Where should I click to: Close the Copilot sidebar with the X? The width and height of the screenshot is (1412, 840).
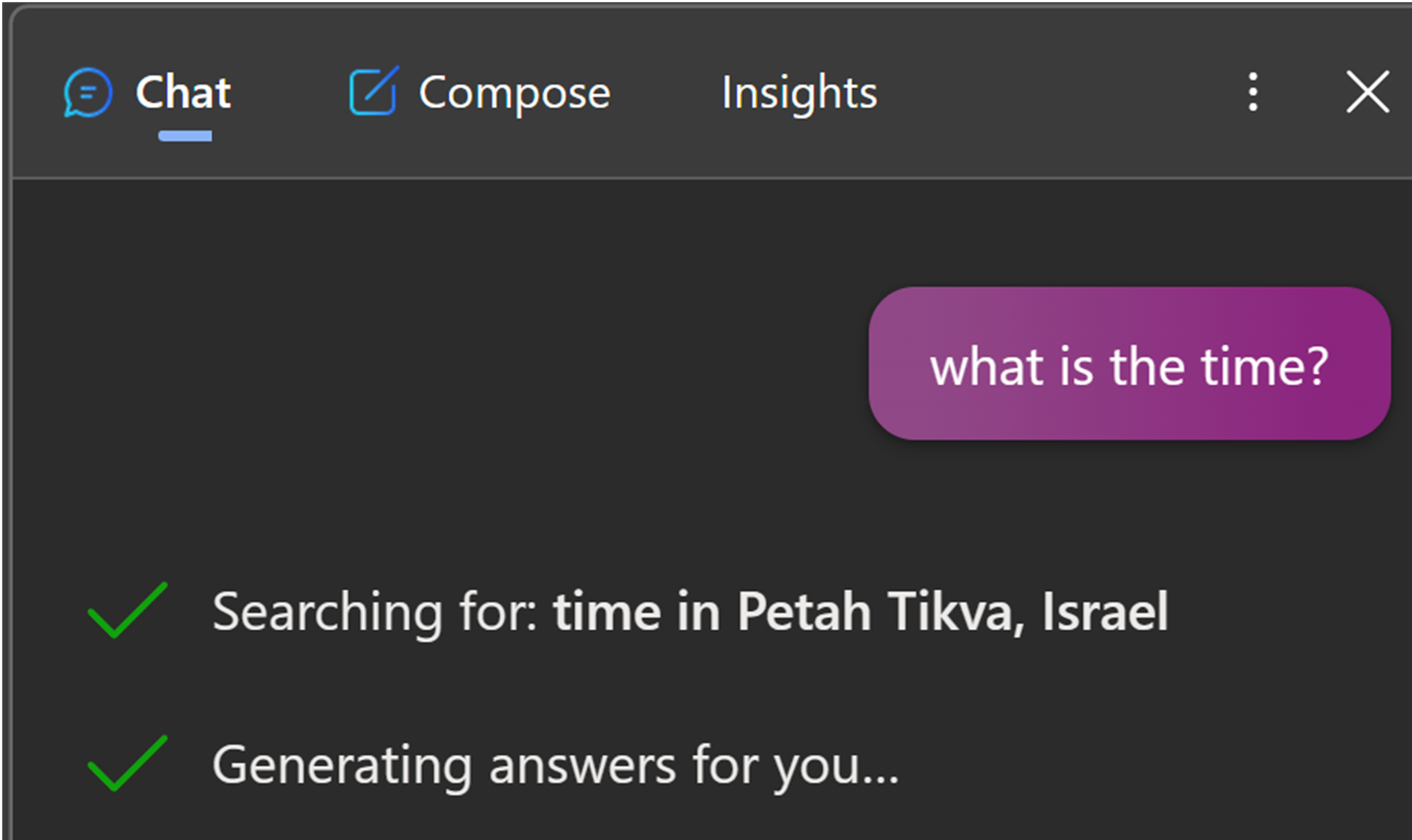[1366, 92]
